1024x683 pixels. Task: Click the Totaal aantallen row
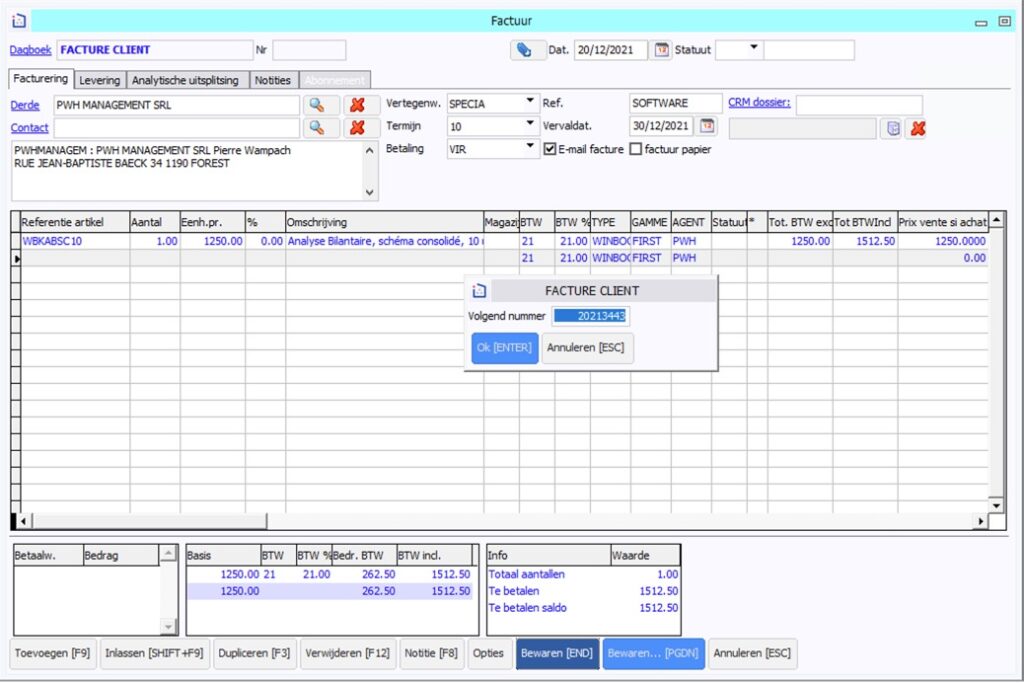(x=583, y=575)
